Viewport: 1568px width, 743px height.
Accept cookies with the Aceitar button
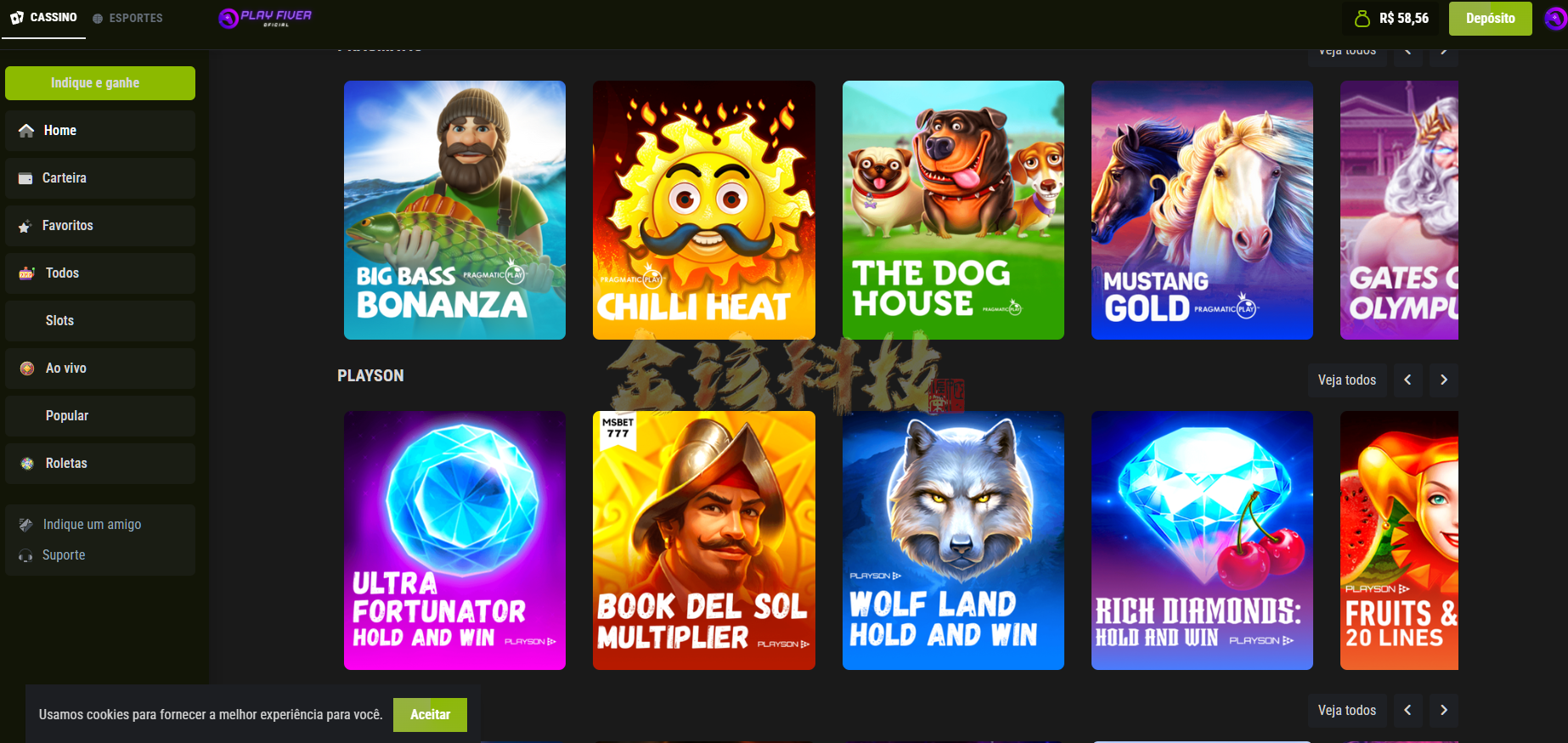[x=431, y=715]
